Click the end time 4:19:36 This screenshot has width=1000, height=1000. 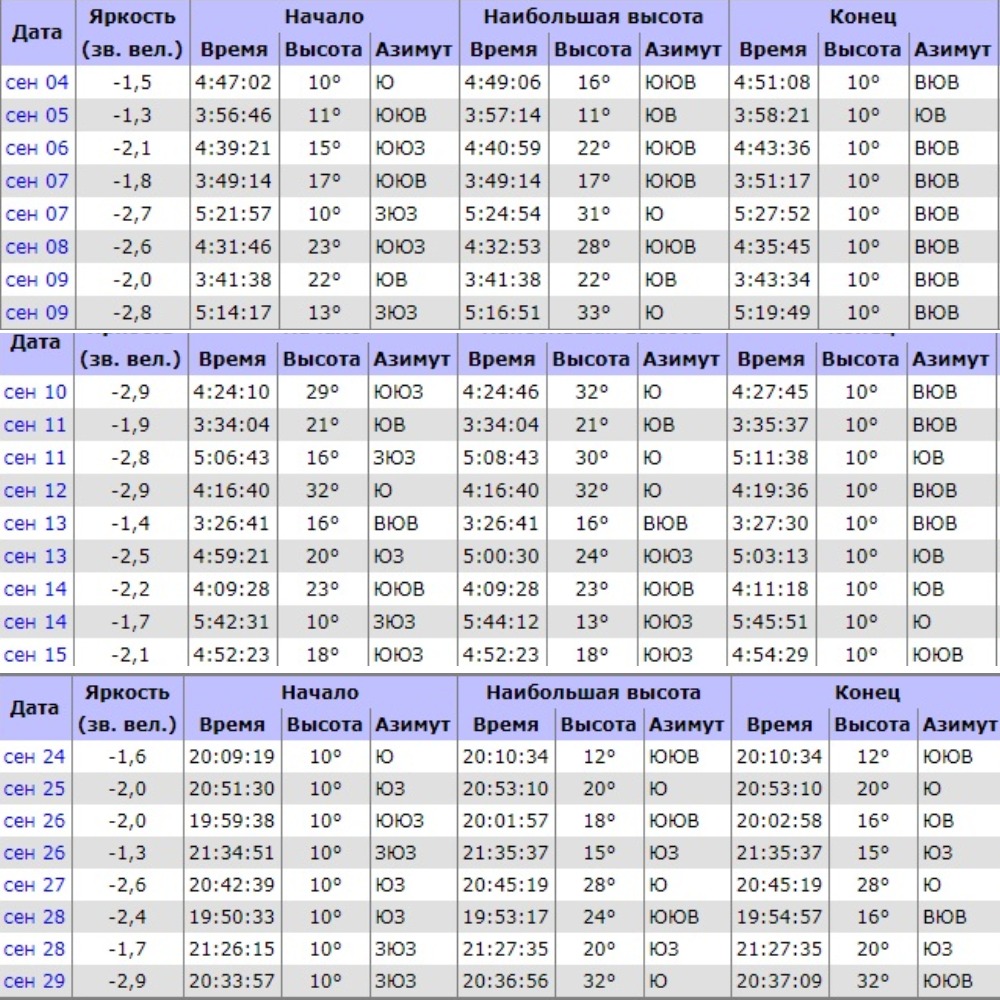pos(770,490)
